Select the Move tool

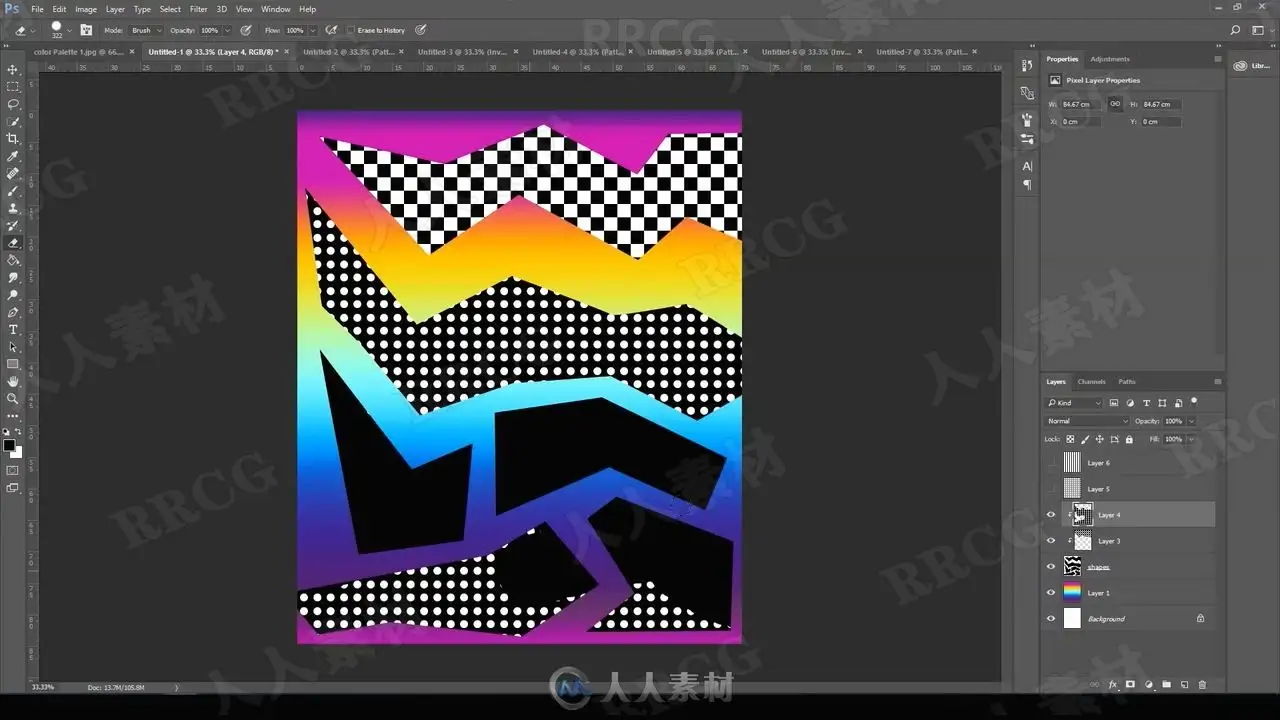point(13,69)
